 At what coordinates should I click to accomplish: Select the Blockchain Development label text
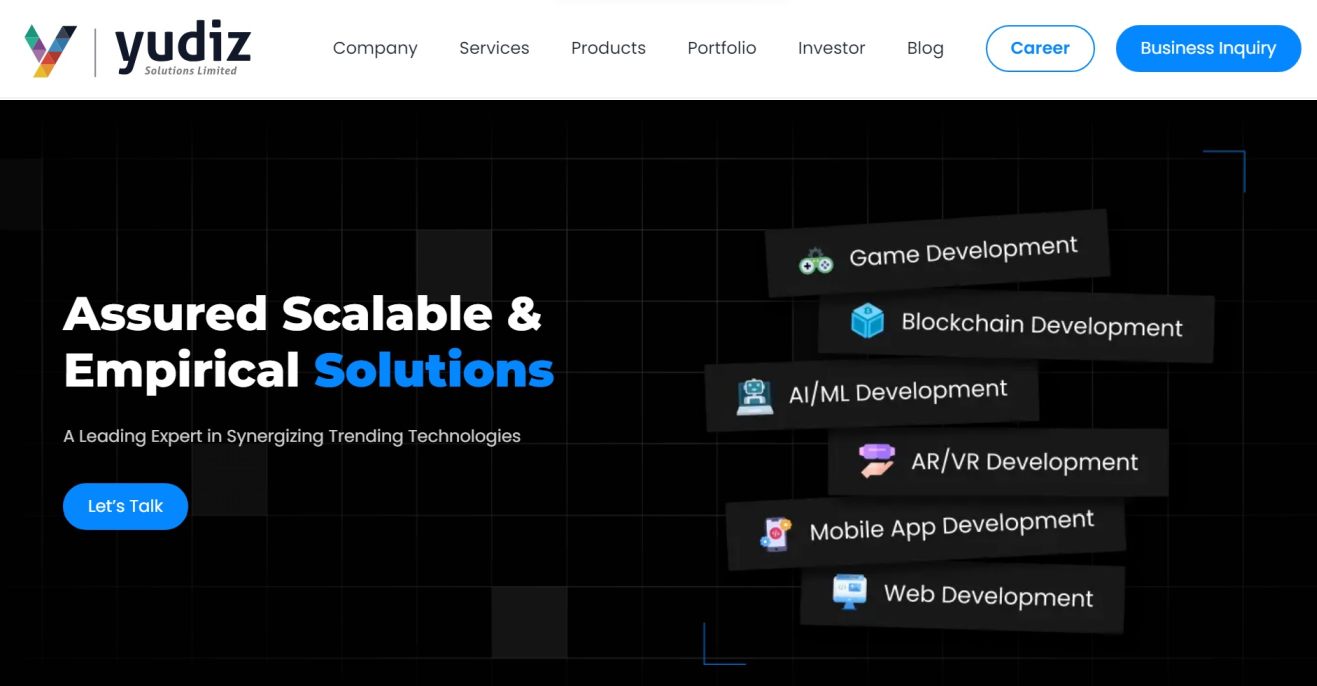(x=1041, y=325)
